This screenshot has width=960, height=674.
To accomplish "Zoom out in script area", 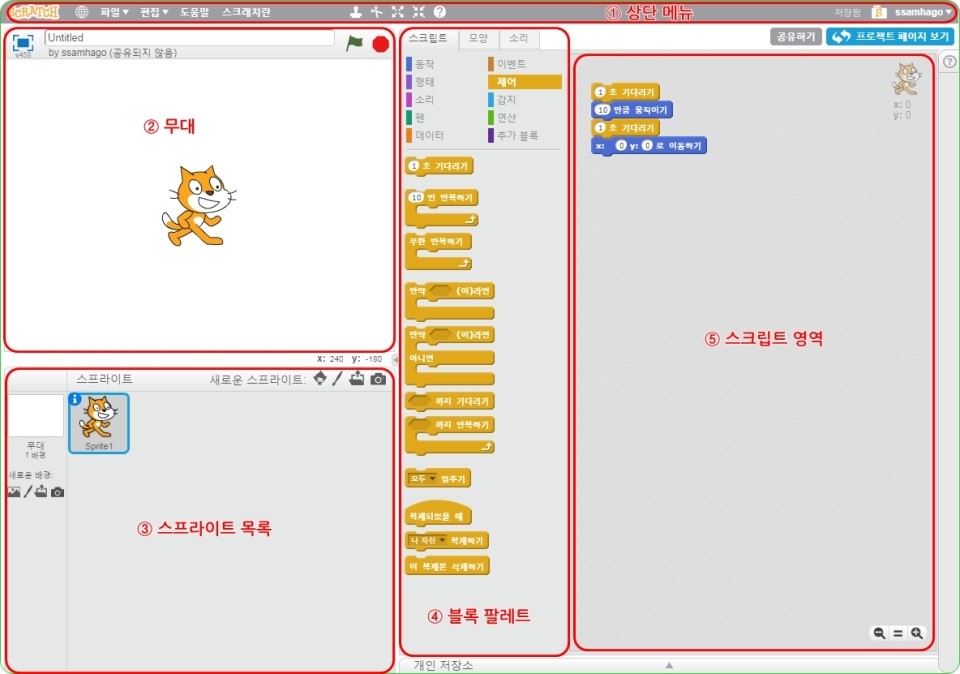I will coord(879,633).
